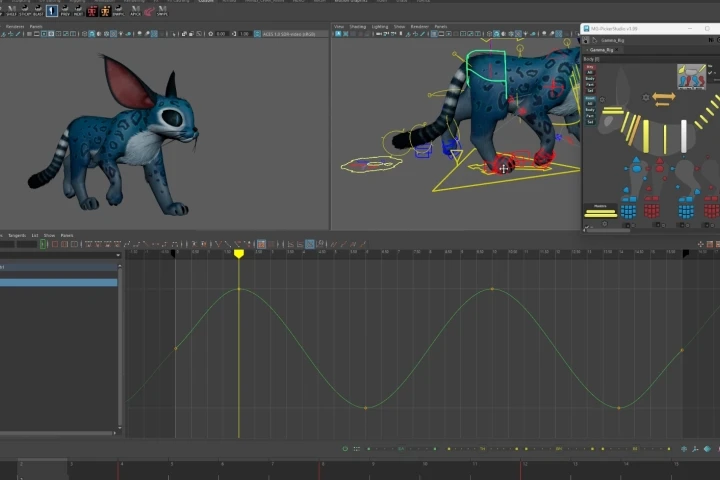This screenshot has width=720, height=480.
Task: Open the Renderer menu in left viewport
Action: coord(15,27)
